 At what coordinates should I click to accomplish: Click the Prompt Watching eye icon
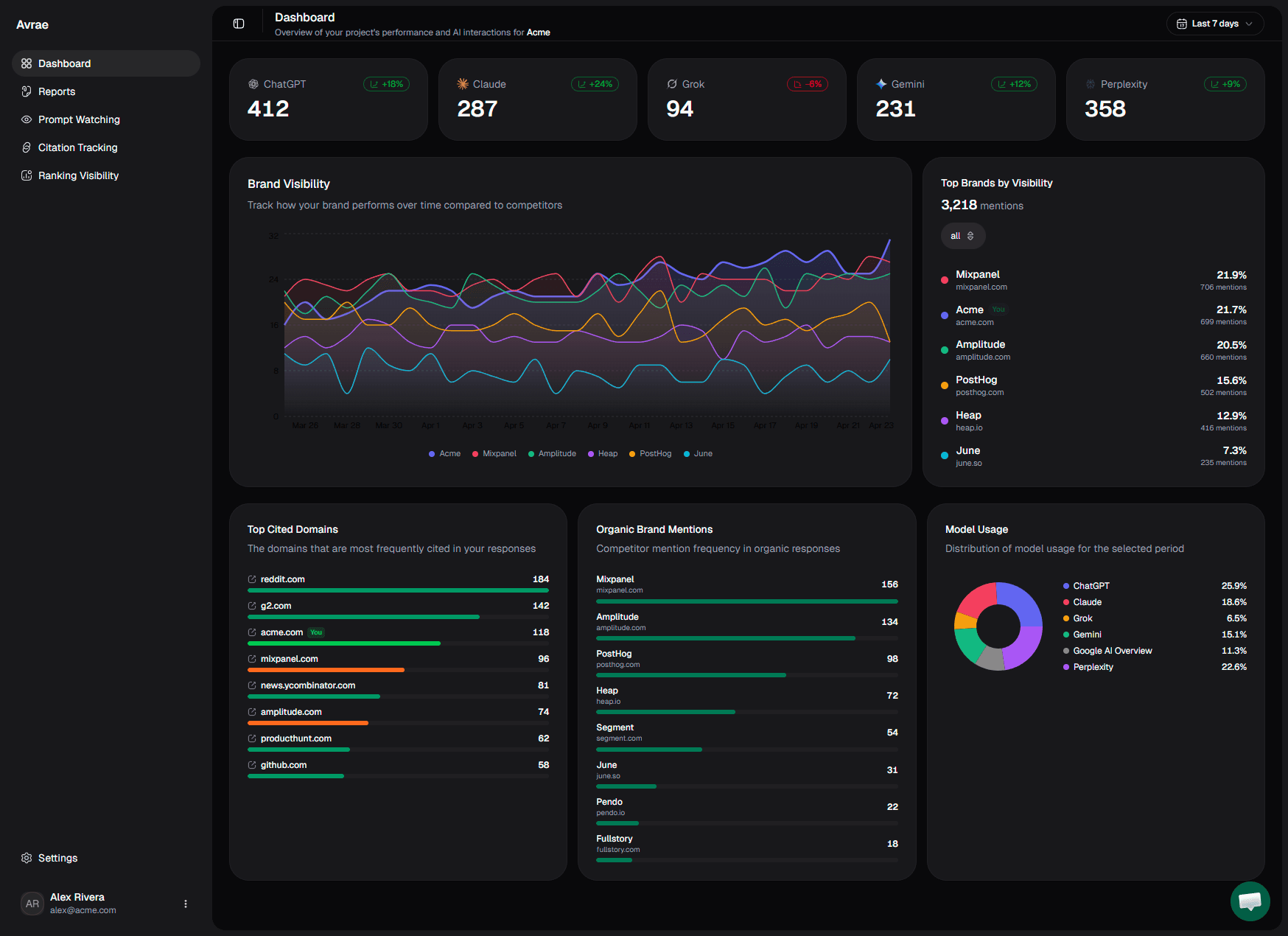(27, 119)
